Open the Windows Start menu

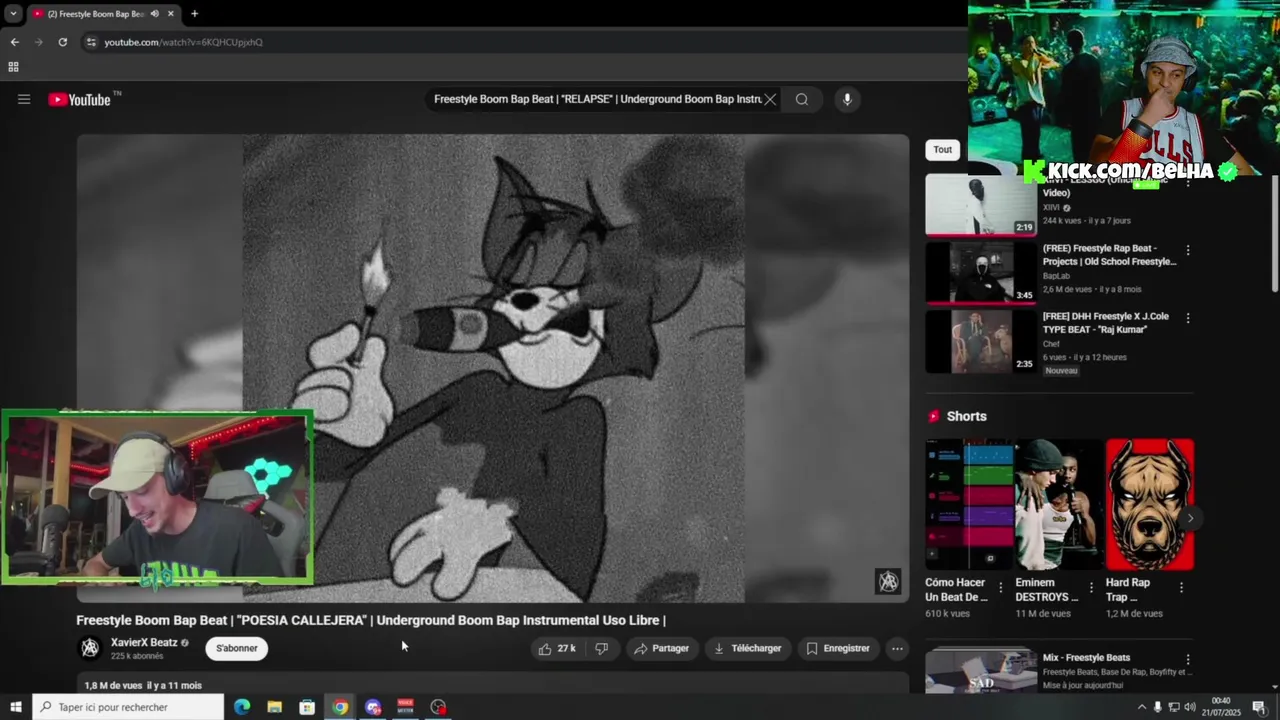click(15, 707)
